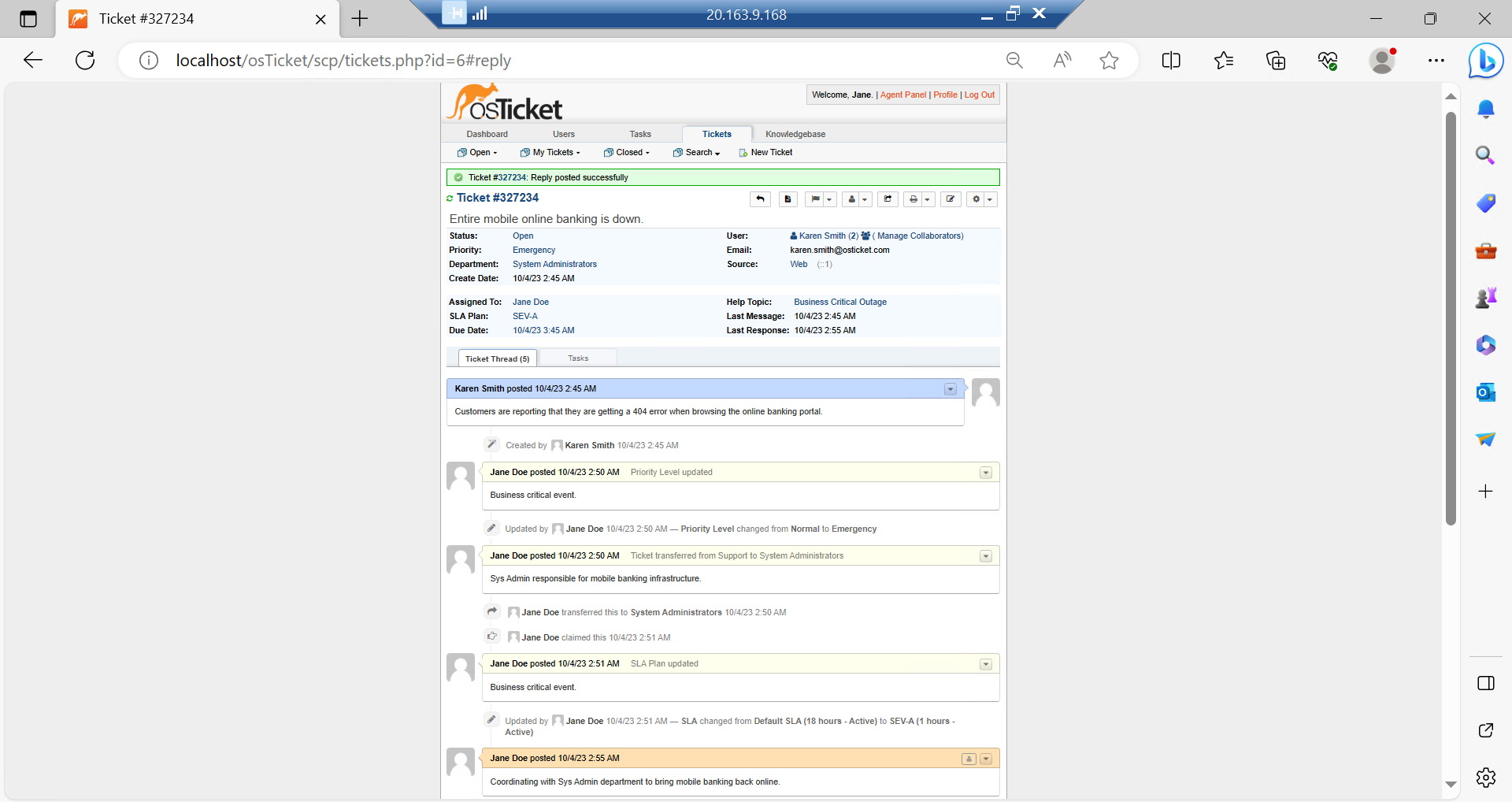Screen dimensions: 1512x802
Task: Click the link/share ticket icon
Action: [888, 199]
